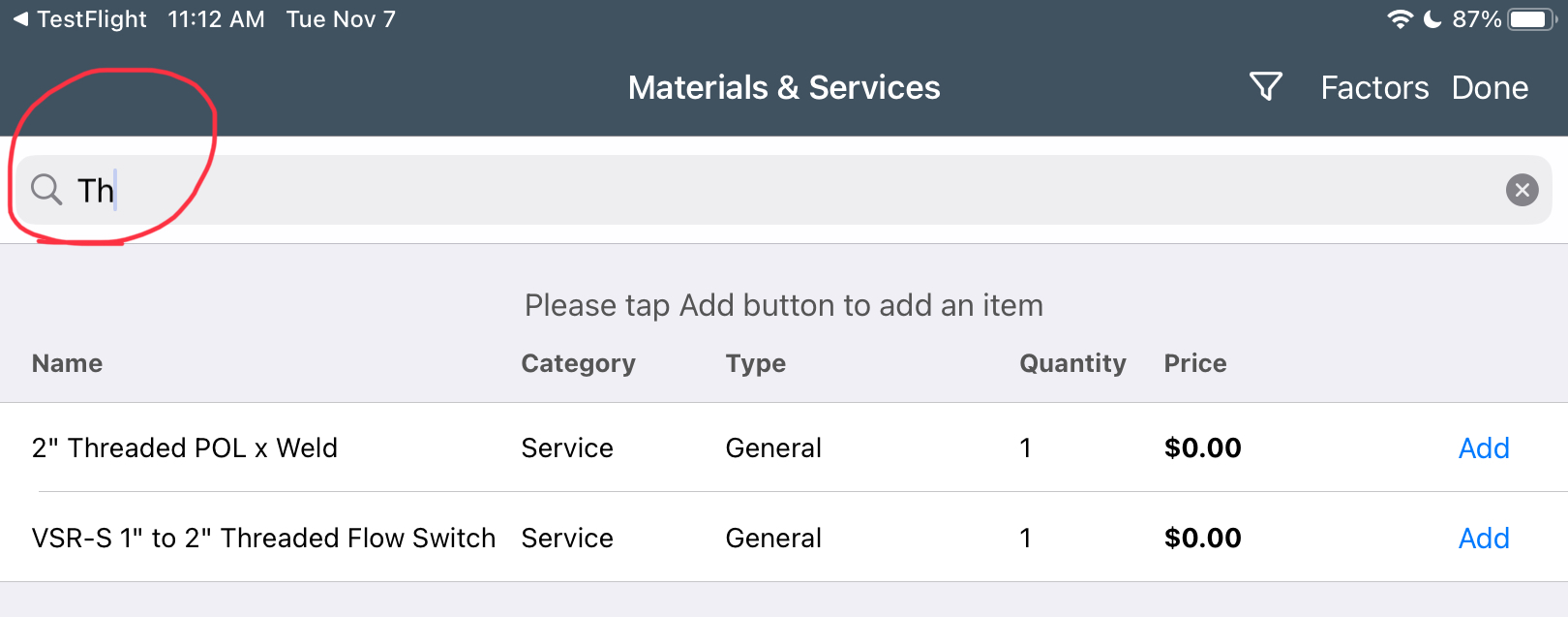Screen dimensions: 1568x617
Task: Tap the back arrow to TestFlight
Action: point(20,19)
